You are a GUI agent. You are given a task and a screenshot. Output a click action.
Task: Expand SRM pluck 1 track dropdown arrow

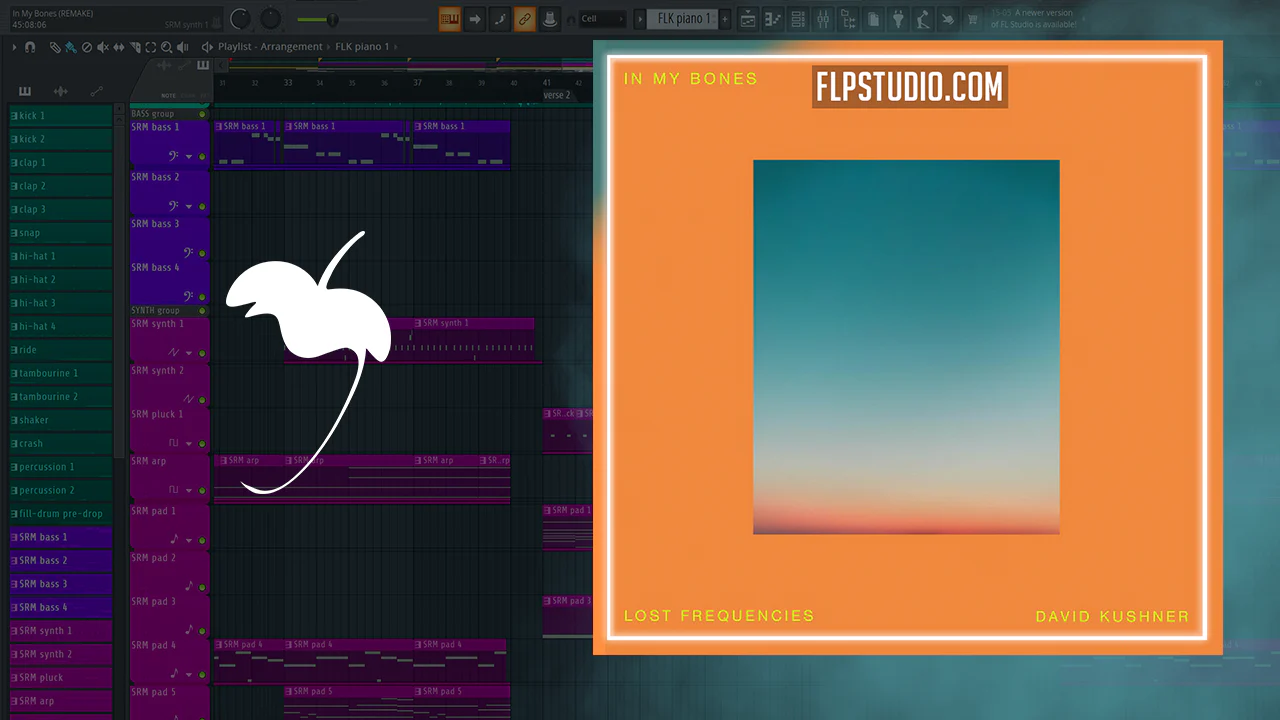tap(189, 443)
